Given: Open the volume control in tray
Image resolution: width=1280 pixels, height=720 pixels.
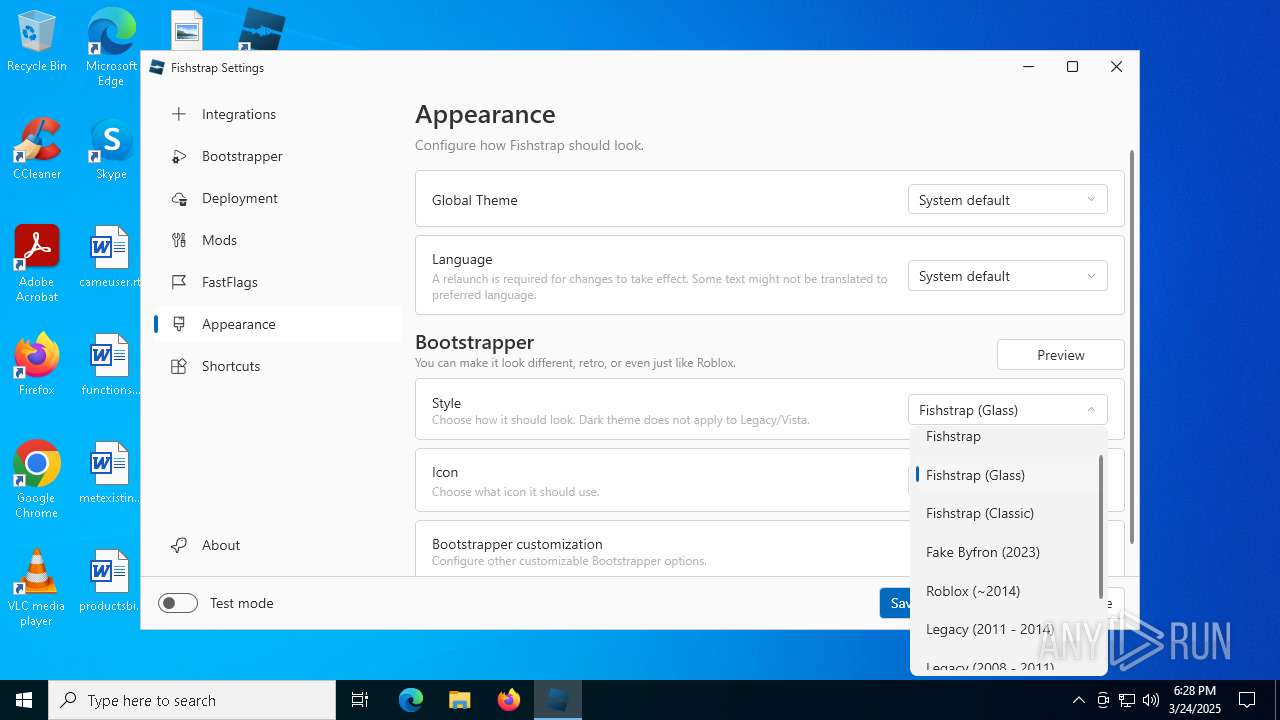Looking at the screenshot, I should pyautogui.click(x=1151, y=700).
